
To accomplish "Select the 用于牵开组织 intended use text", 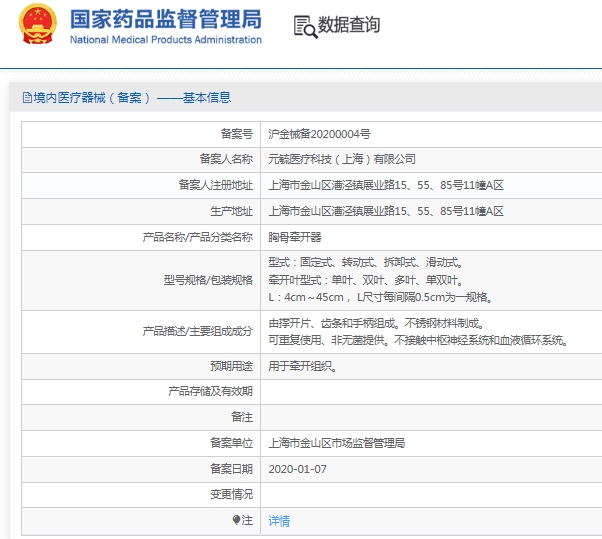I will (303, 366).
